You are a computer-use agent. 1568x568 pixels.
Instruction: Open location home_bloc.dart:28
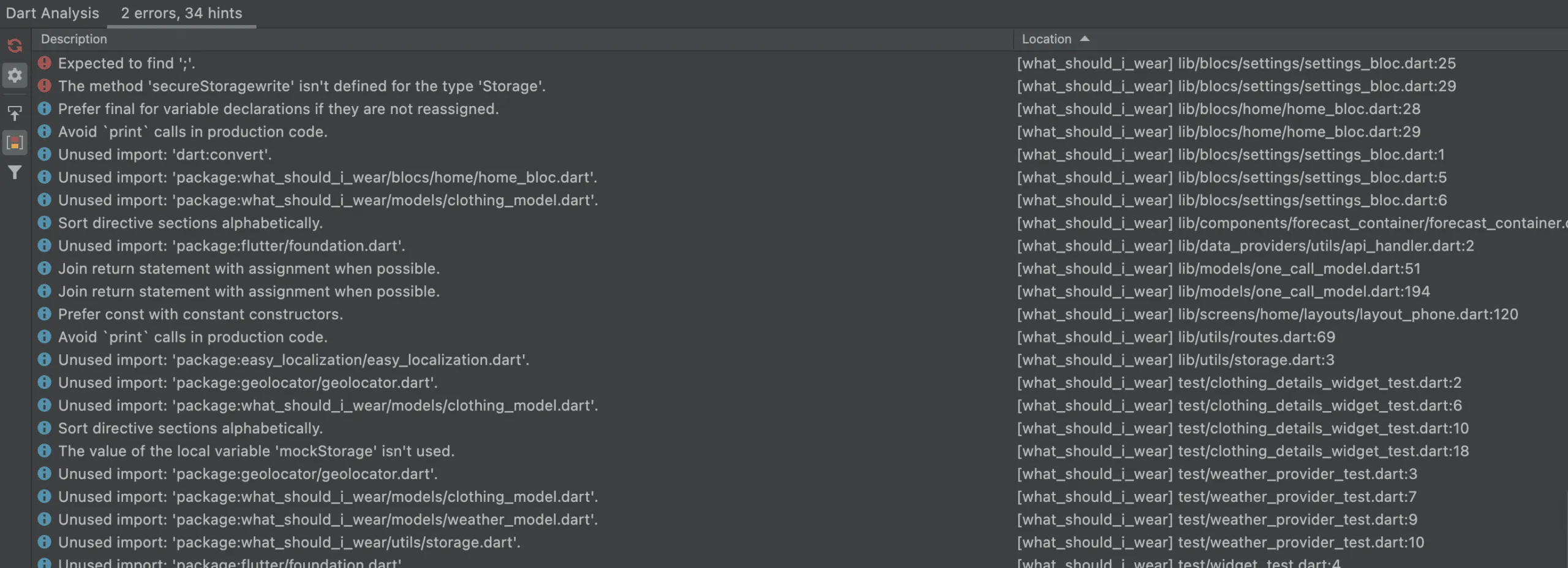[x=1218, y=109]
